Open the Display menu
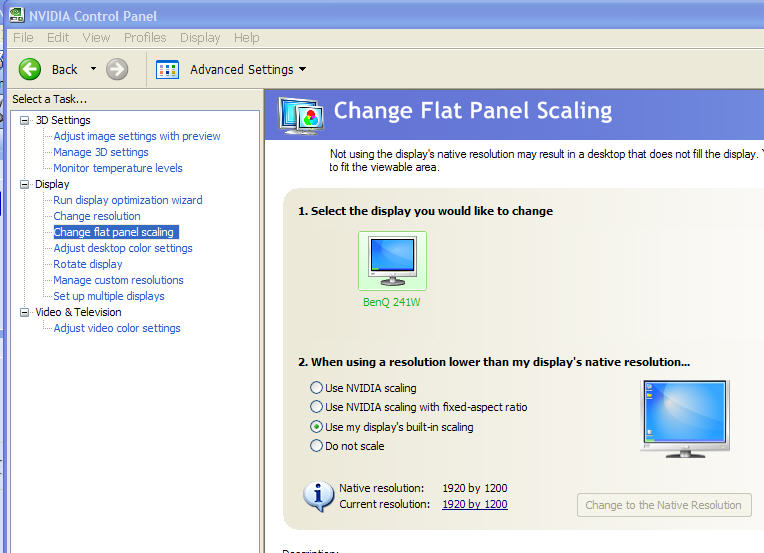 [200, 38]
